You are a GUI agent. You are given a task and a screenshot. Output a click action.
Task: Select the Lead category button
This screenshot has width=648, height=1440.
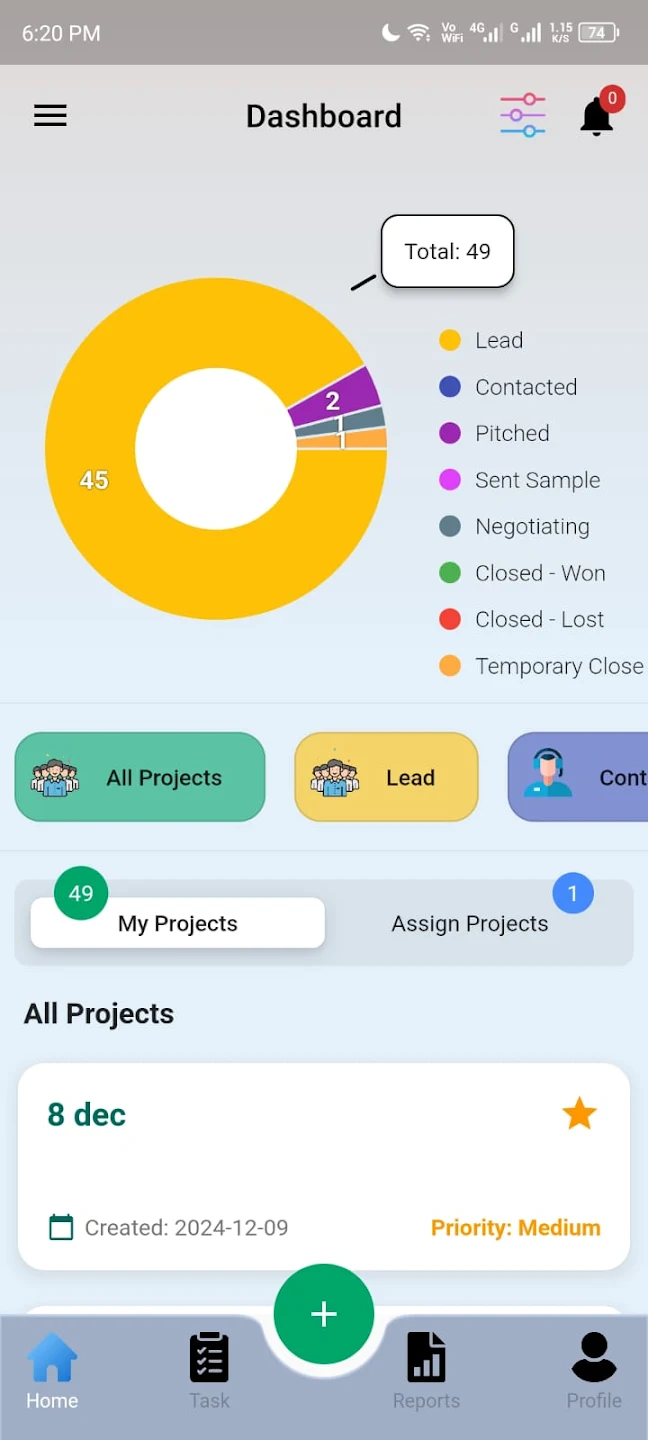[x=386, y=777]
